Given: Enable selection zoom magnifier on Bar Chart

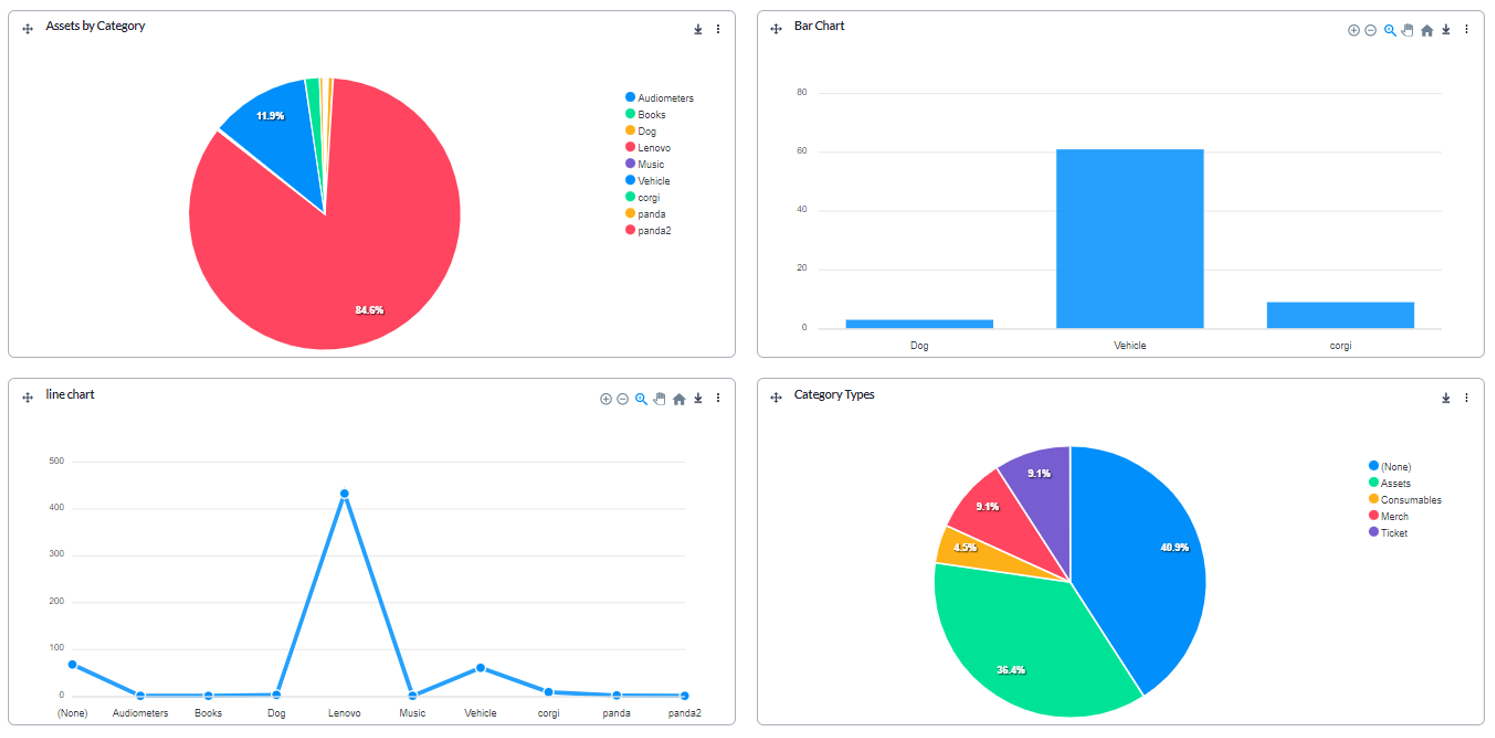Looking at the screenshot, I should [1389, 30].
